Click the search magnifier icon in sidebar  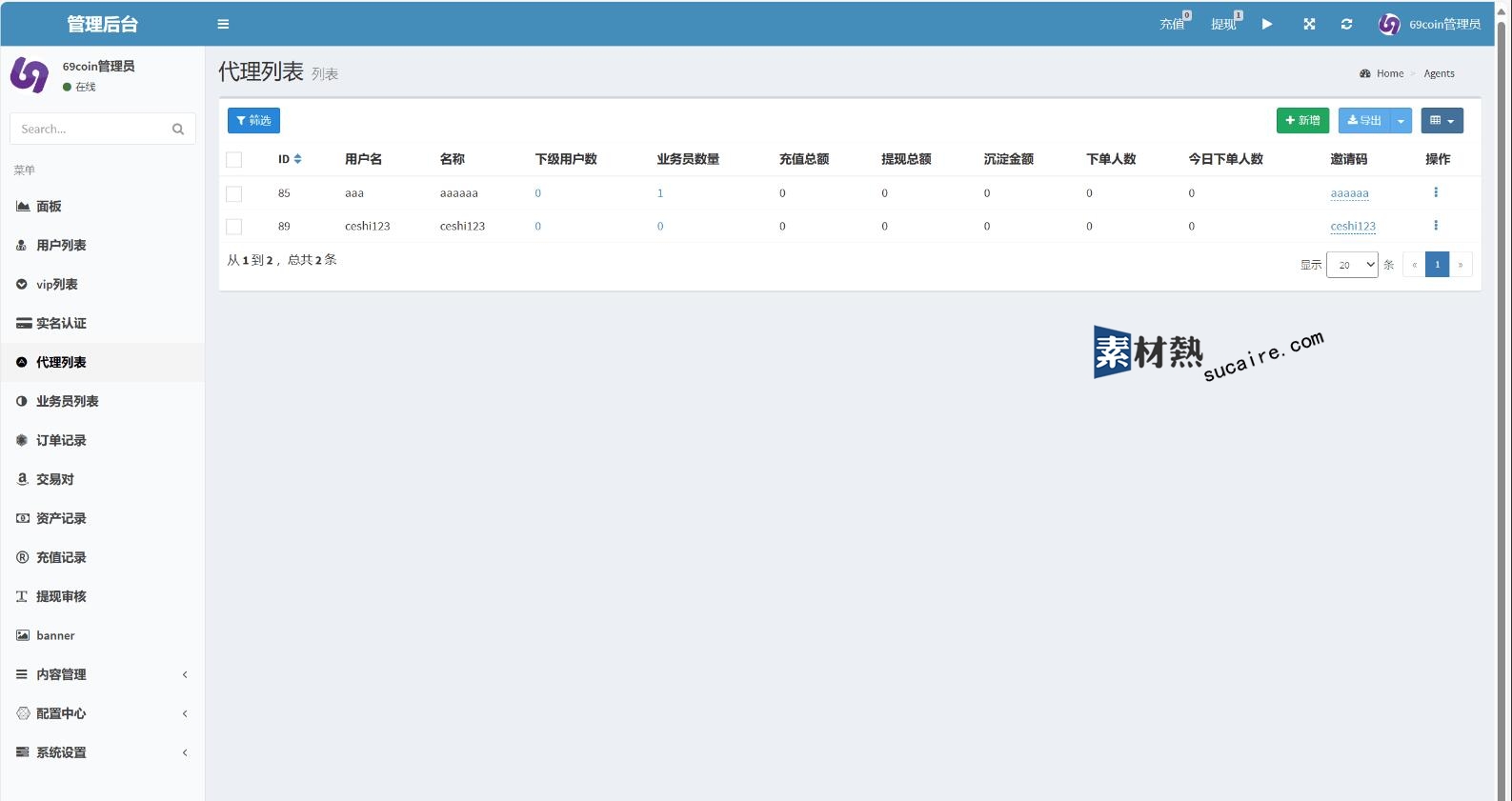178,130
